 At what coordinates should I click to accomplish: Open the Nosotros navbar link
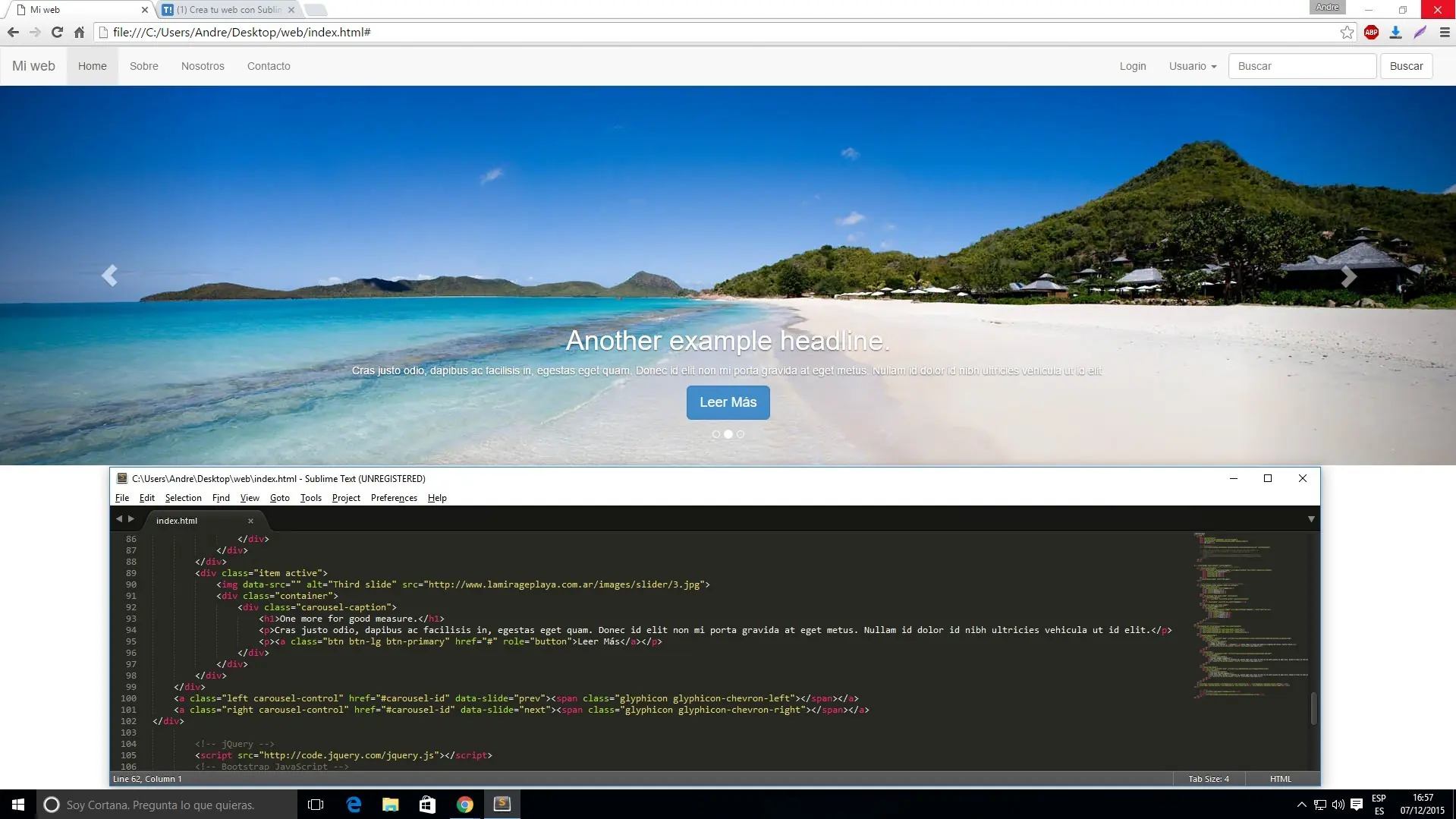pyautogui.click(x=203, y=66)
